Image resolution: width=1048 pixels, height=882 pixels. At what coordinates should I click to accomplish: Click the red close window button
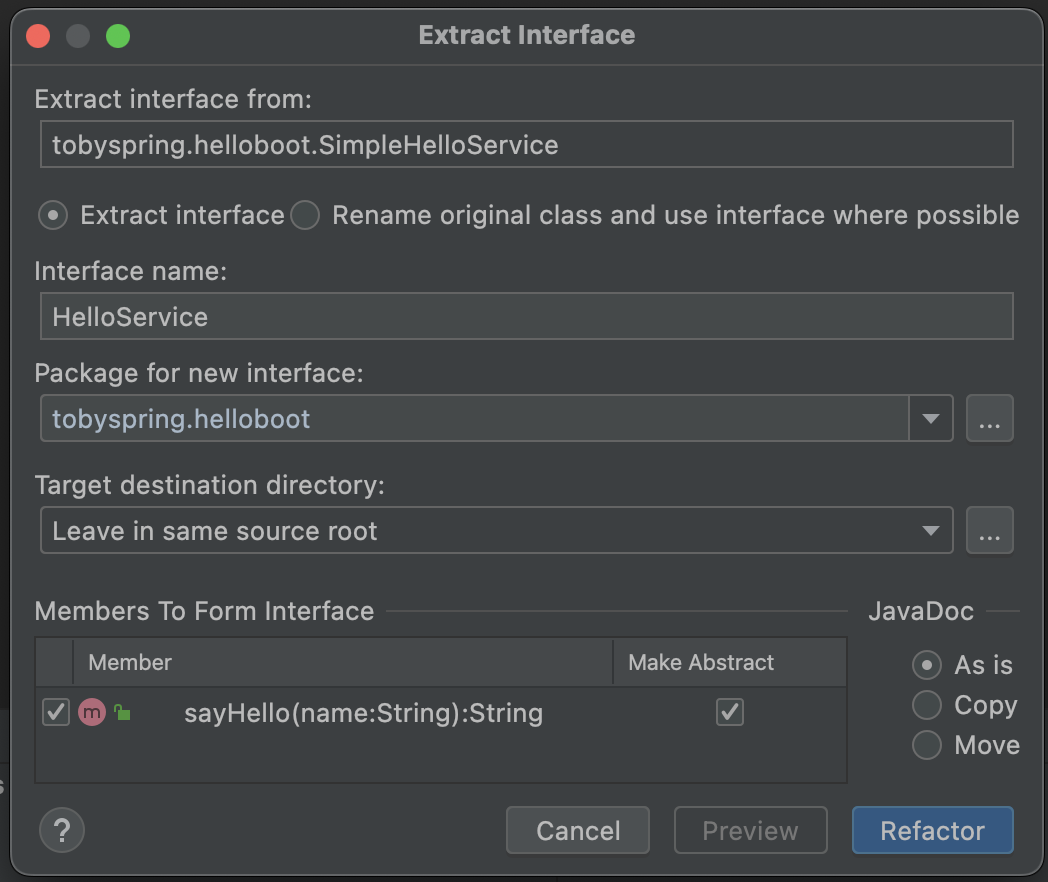(x=38, y=37)
